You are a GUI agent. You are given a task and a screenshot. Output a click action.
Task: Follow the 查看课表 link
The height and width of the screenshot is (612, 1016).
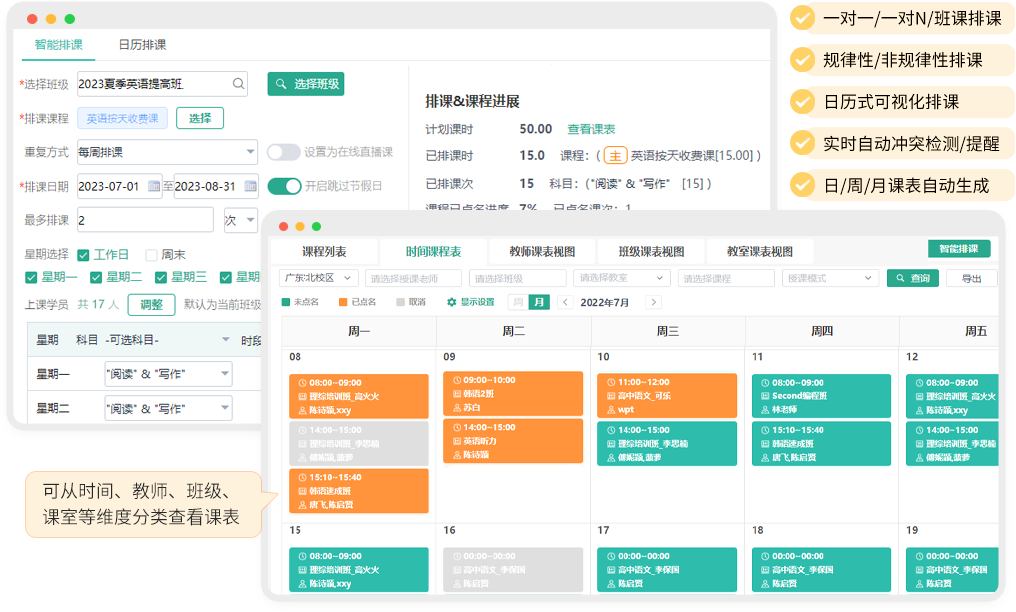591,129
